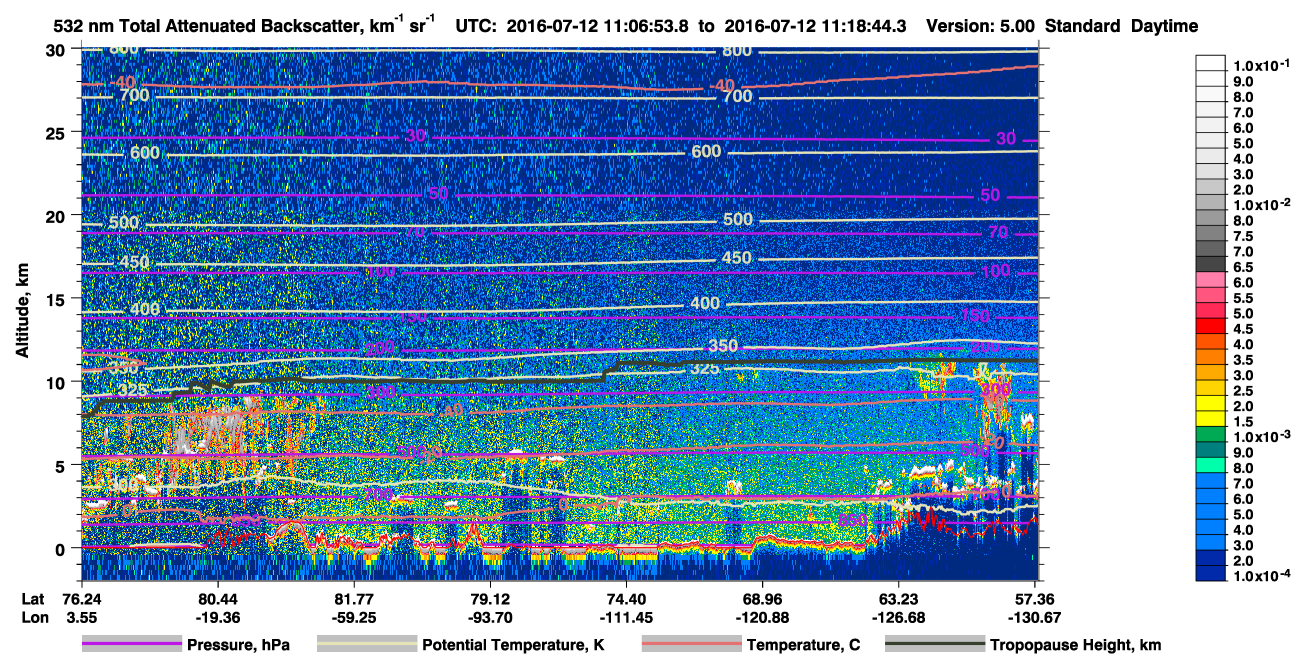
Task: Click the green colorbar swatch beside 1.0x10-3
Action: click(x=1211, y=433)
